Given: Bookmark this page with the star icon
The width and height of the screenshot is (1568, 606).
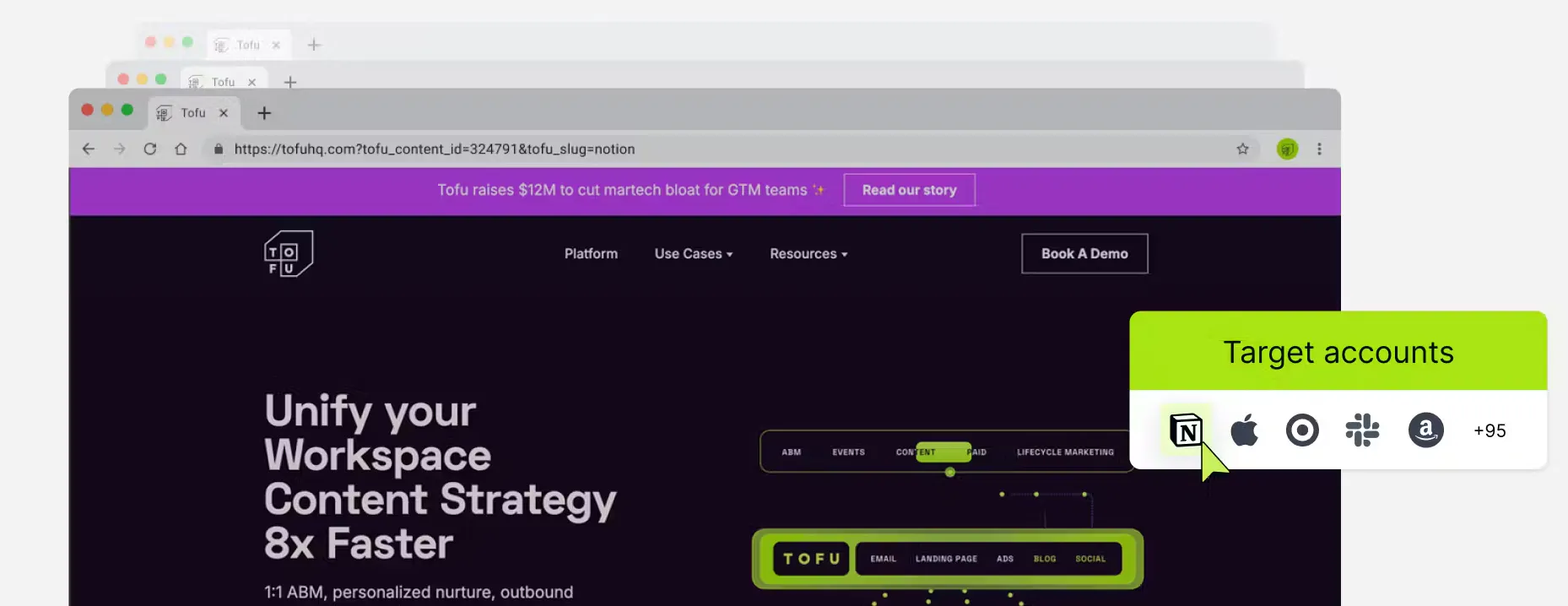Looking at the screenshot, I should tap(1242, 149).
